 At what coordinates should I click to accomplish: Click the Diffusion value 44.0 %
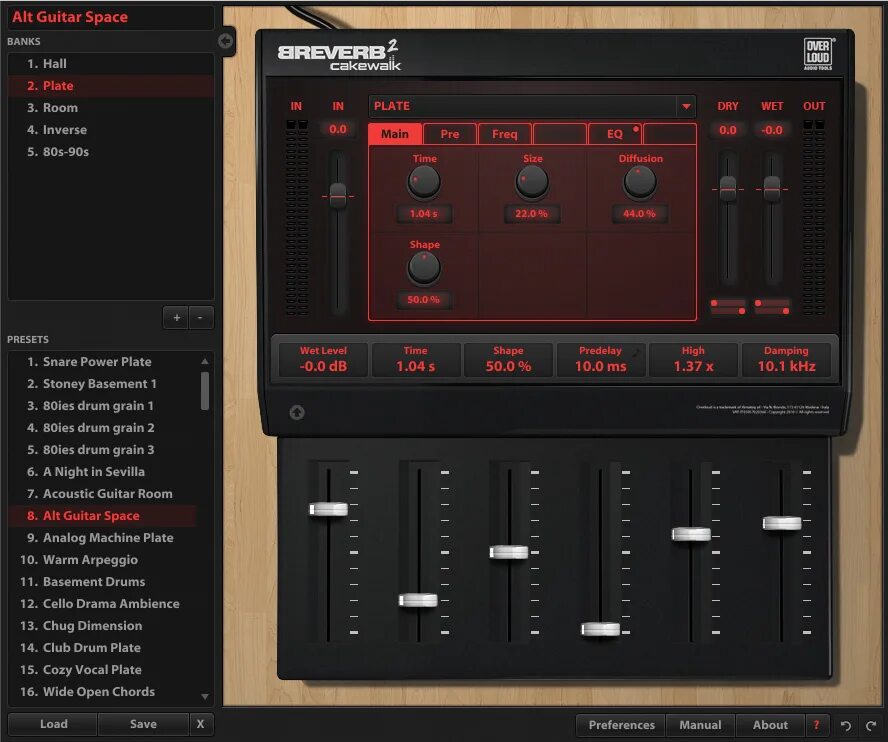(639, 214)
